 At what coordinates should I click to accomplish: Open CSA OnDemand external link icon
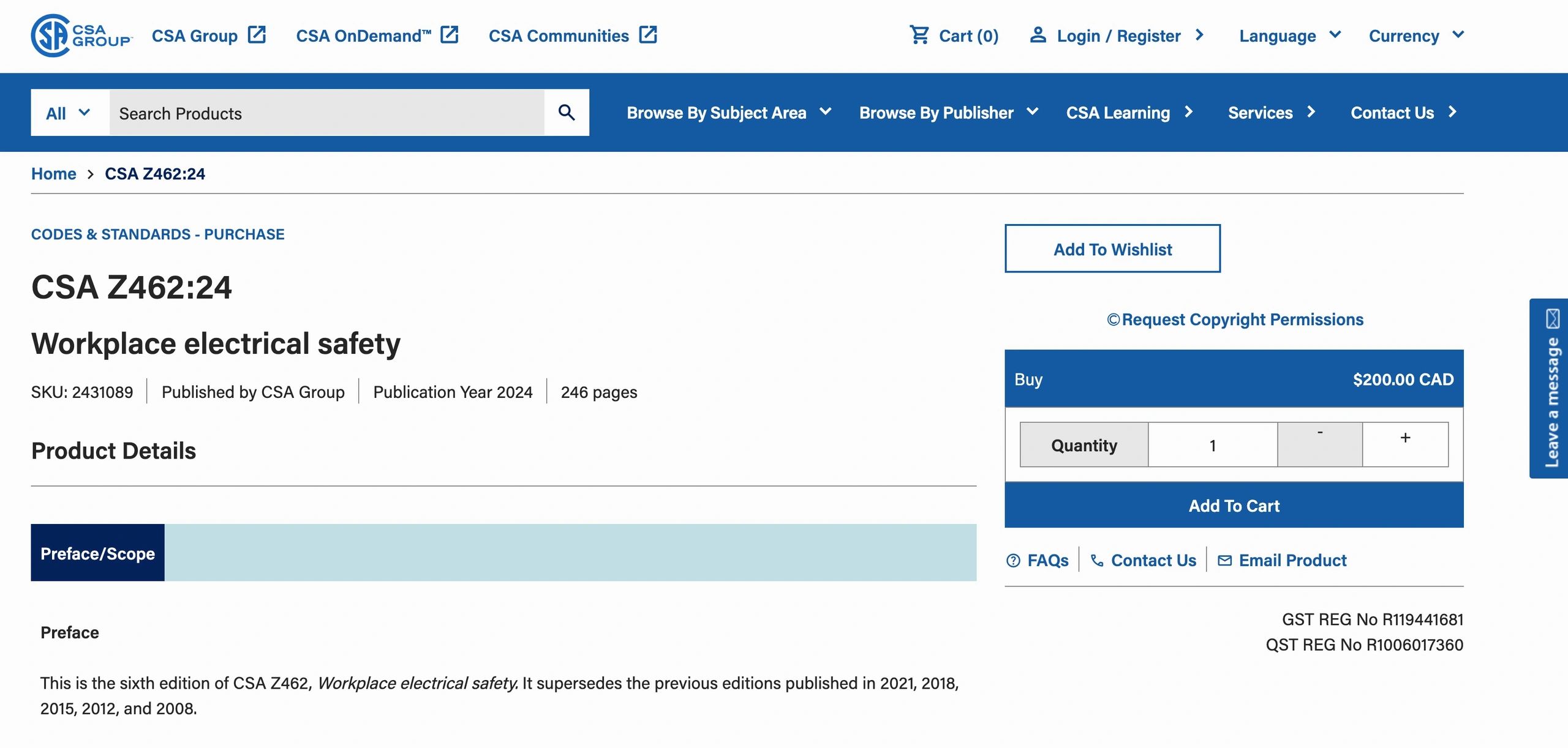tap(450, 35)
